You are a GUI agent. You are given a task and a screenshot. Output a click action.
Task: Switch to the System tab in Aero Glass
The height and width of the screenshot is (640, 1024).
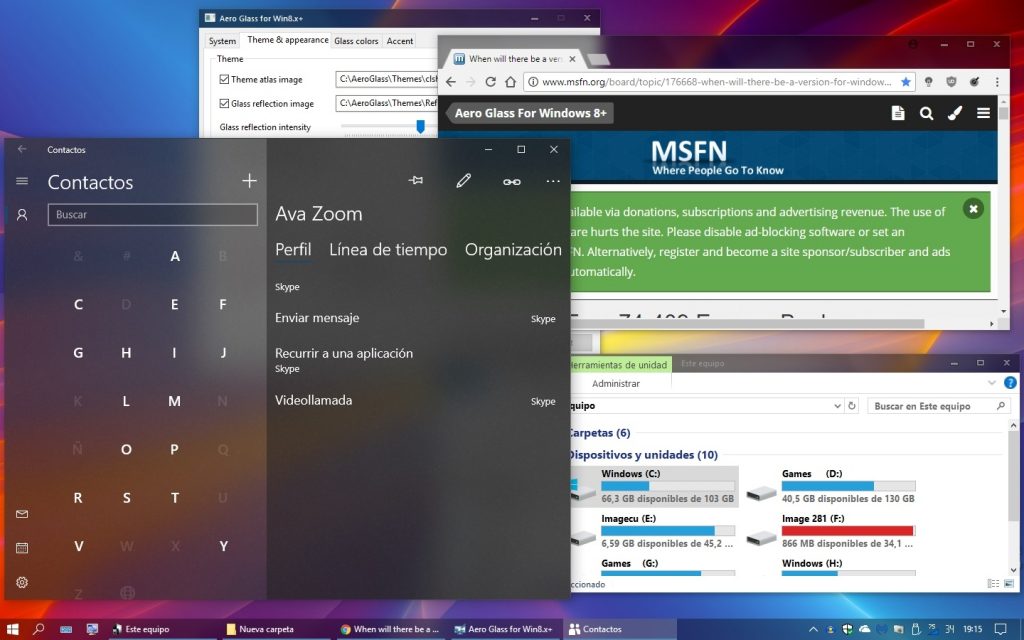(x=222, y=40)
